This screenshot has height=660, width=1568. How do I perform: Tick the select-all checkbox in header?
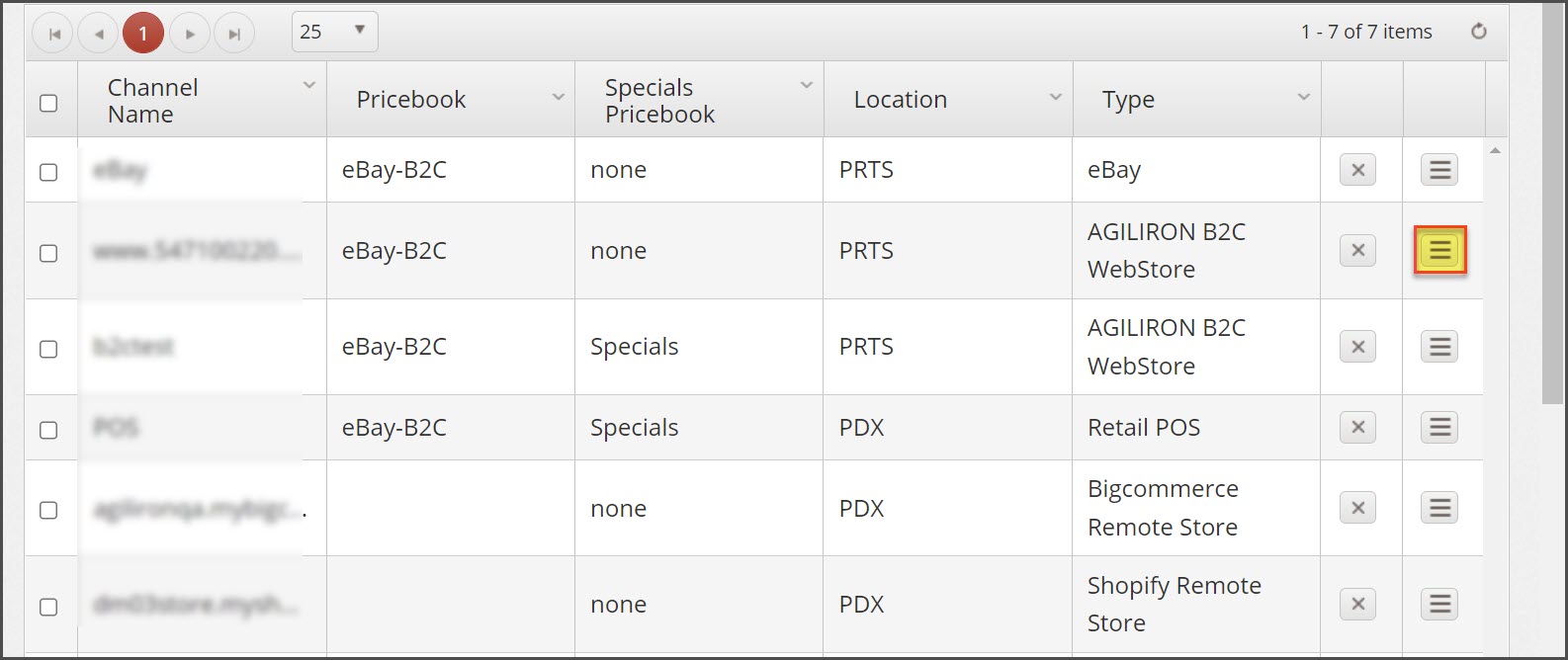point(48,103)
